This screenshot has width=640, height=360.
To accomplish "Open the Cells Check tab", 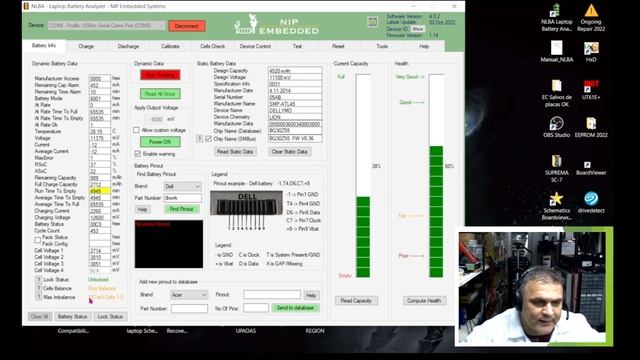I will 212,46.
